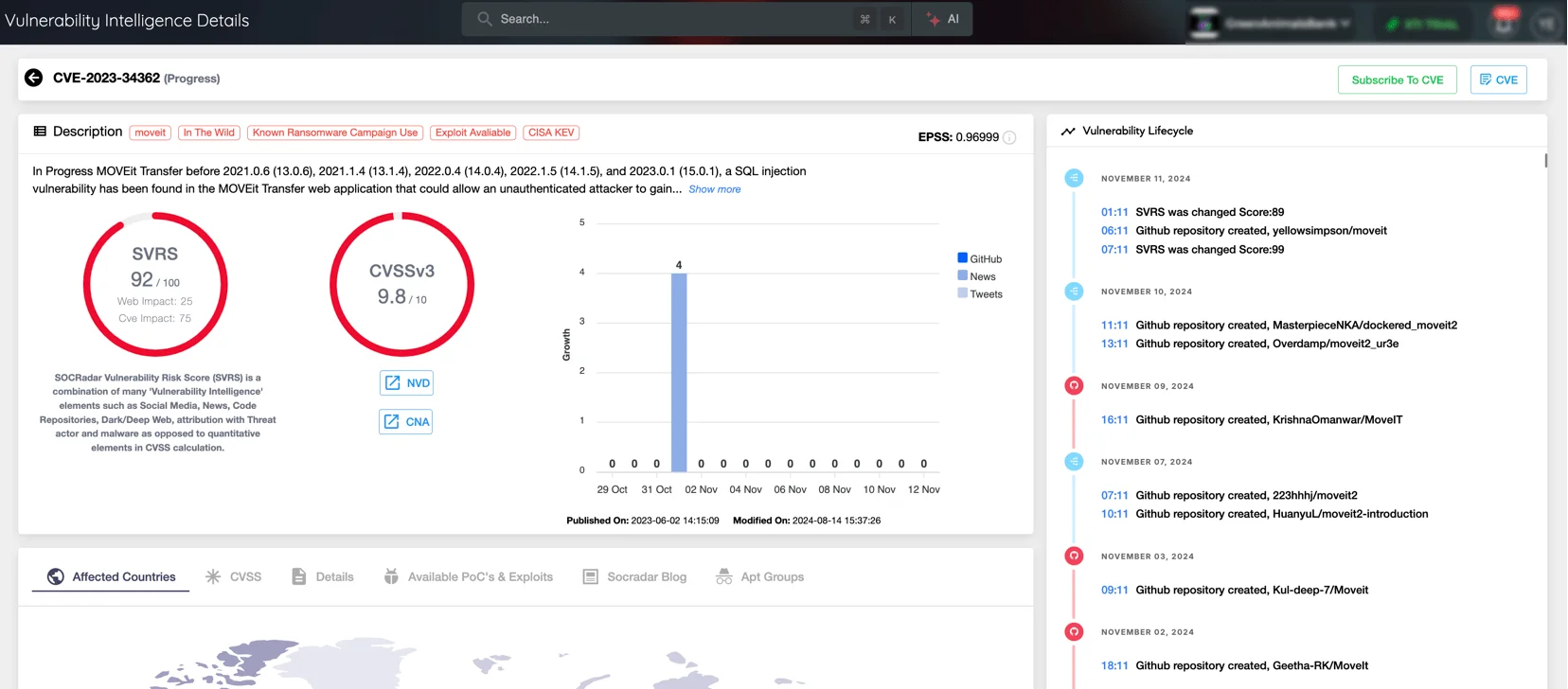Viewport: 1568px width, 689px height.
Task: Click the bug icon of Available PoC's tab
Action: [391, 576]
